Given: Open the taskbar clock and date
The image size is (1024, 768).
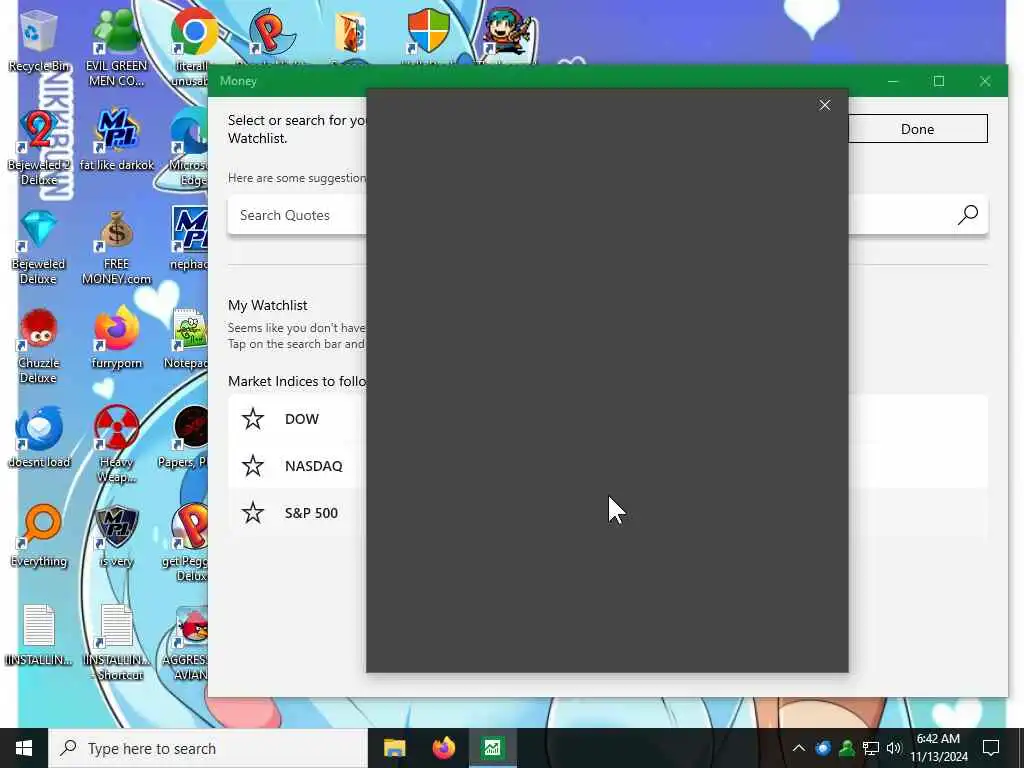Looking at the screenshot, I should [x=938, y=748].
